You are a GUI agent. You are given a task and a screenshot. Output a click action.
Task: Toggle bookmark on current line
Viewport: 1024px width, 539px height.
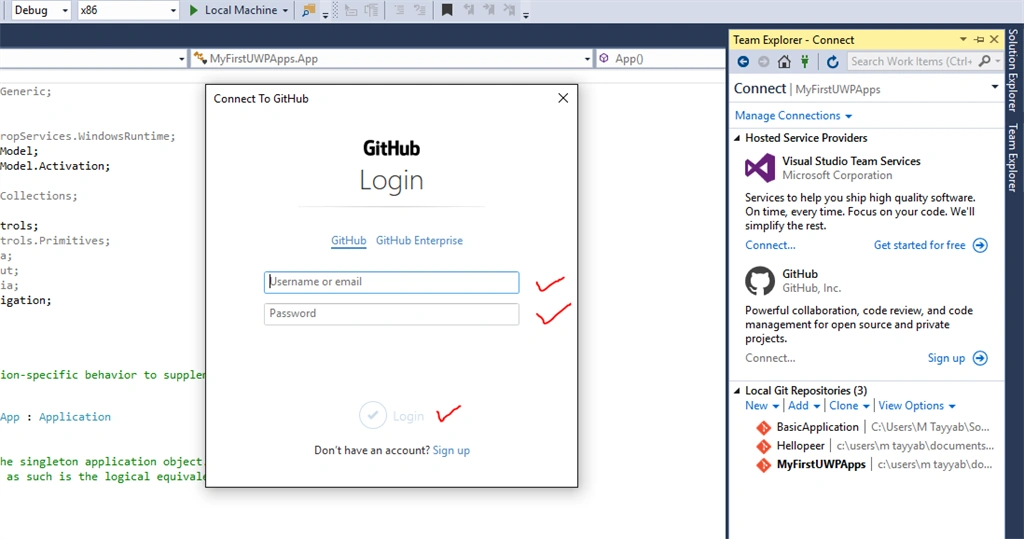(447, 10)
